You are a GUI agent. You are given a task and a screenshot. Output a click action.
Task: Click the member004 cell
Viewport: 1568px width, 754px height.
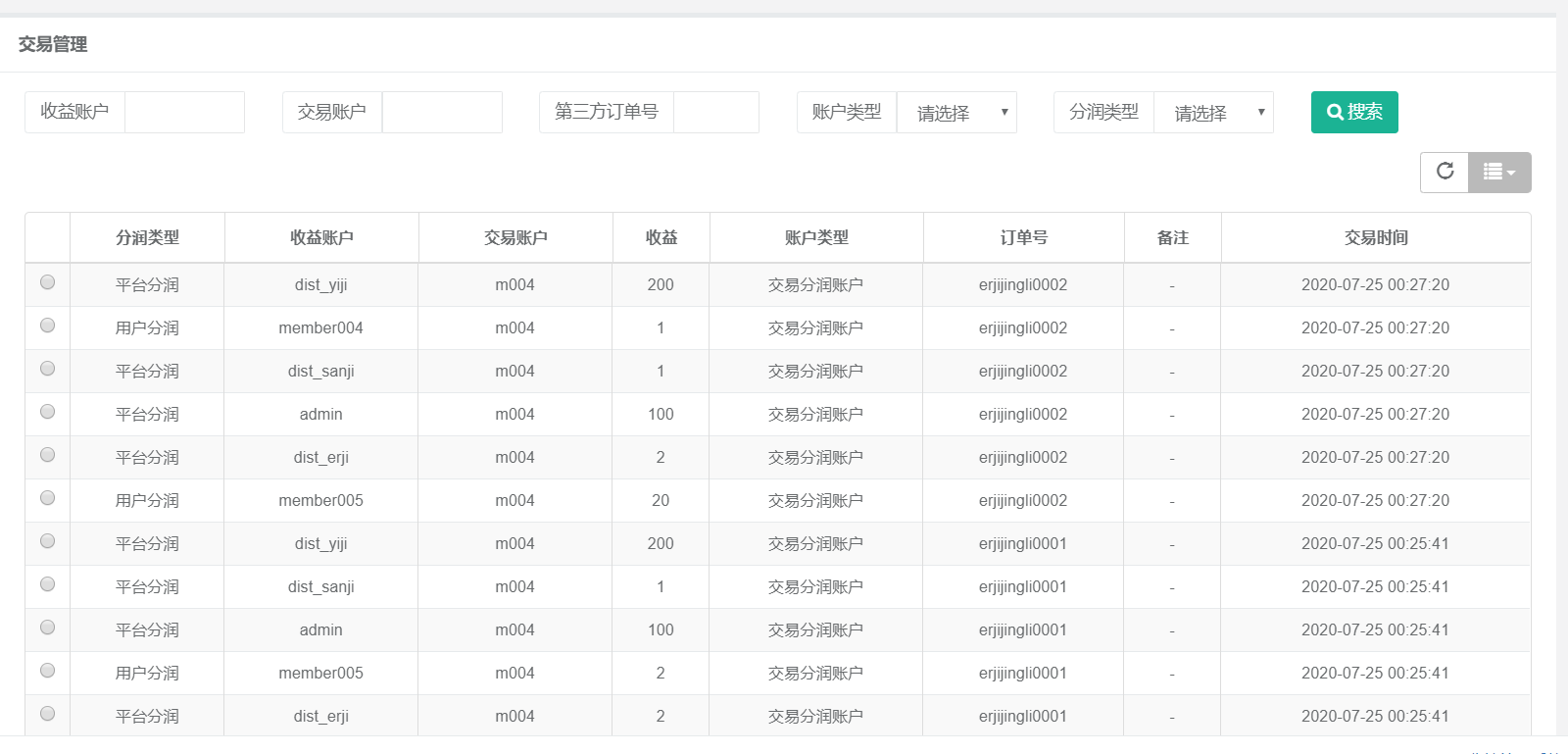(x=320, y=328)
